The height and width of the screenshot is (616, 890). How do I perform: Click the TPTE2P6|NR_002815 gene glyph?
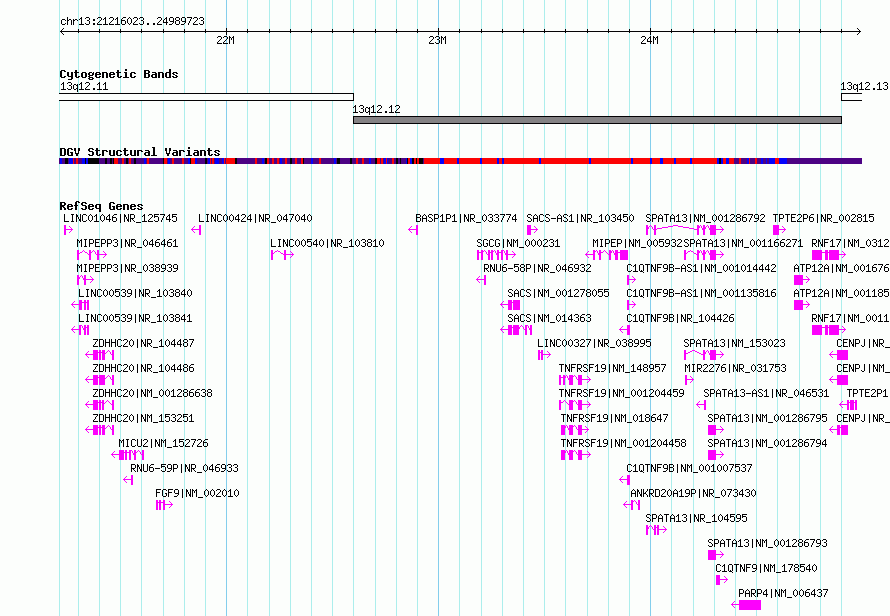pyautogui.click(x=779, y=230)
